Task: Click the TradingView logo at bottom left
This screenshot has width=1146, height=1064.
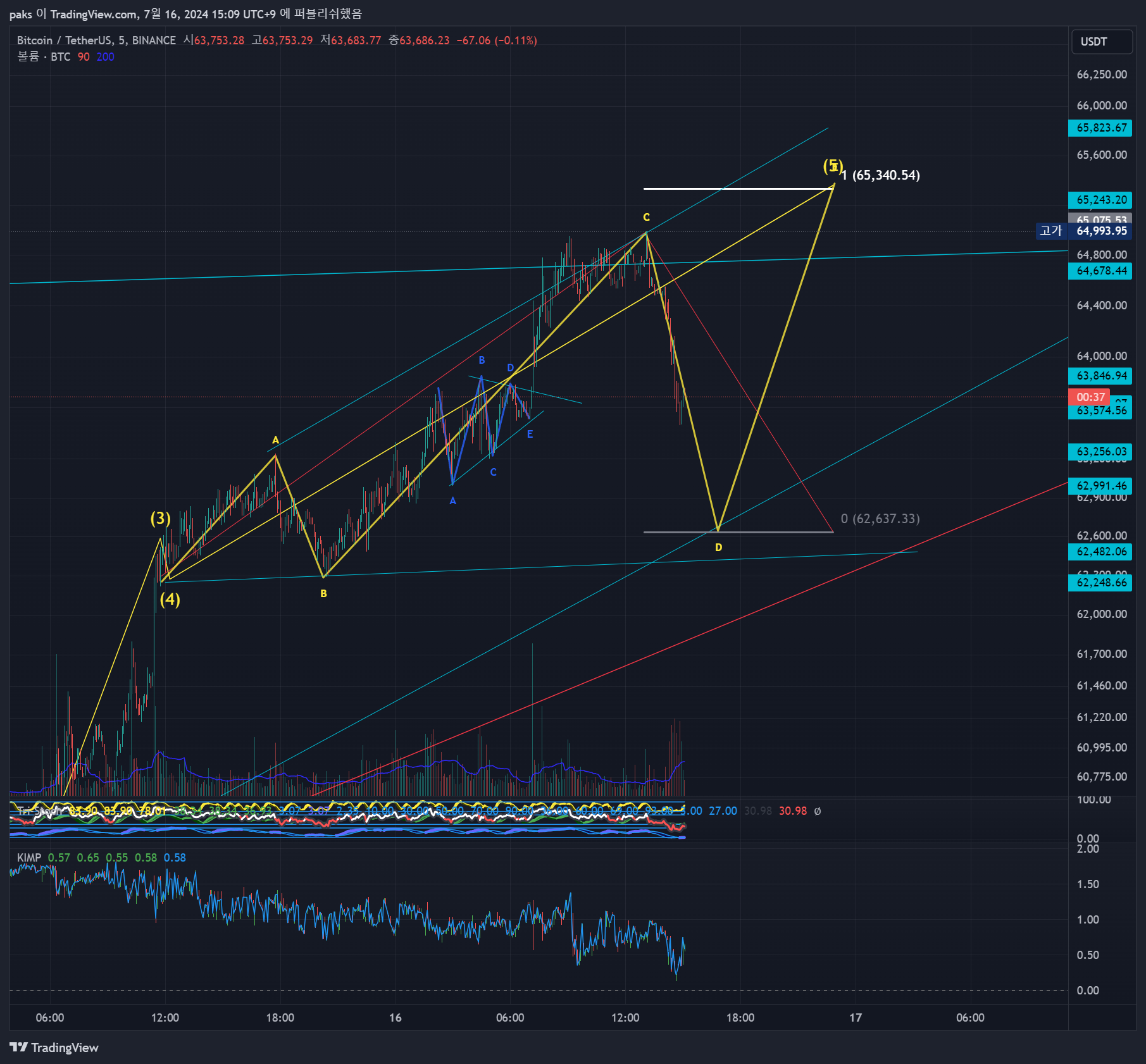Action: pos(54,1048)
